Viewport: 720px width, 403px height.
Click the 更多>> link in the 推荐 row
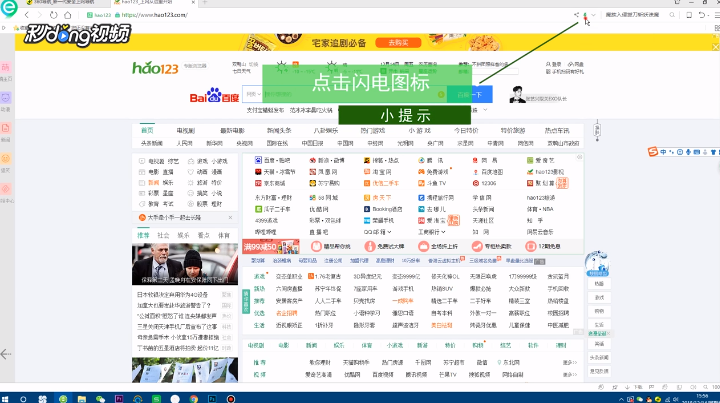pyautogui.click(x=569, y=363)
